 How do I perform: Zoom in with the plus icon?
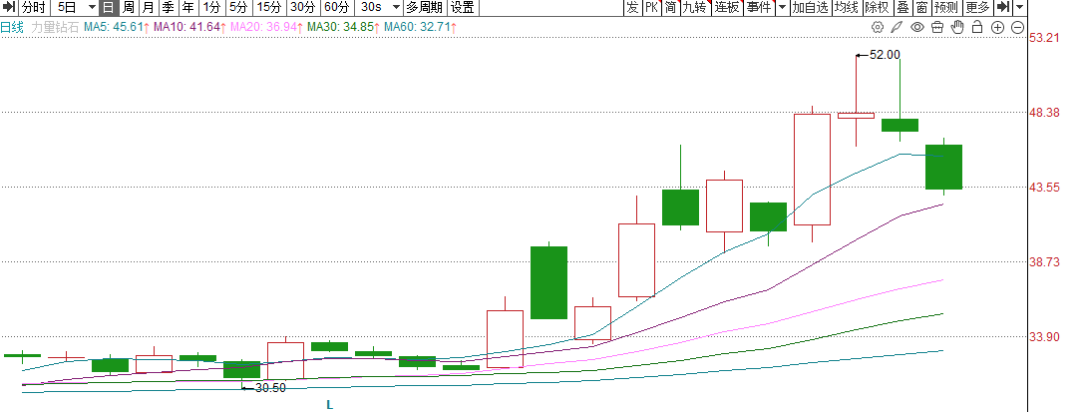tap(997, 27)
